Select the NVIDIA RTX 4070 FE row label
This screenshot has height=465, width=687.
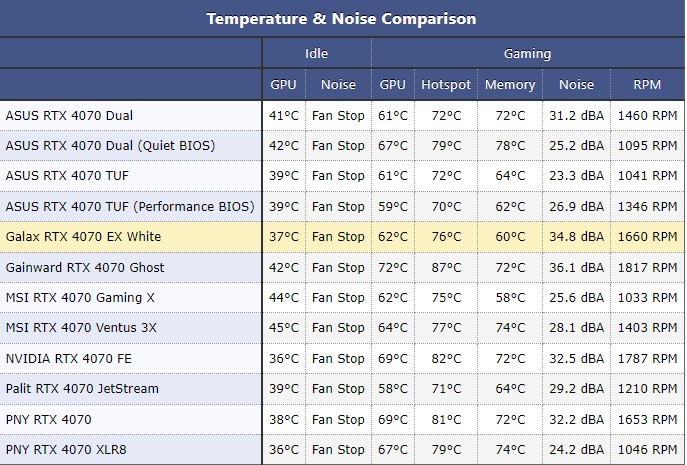point(68,359)
